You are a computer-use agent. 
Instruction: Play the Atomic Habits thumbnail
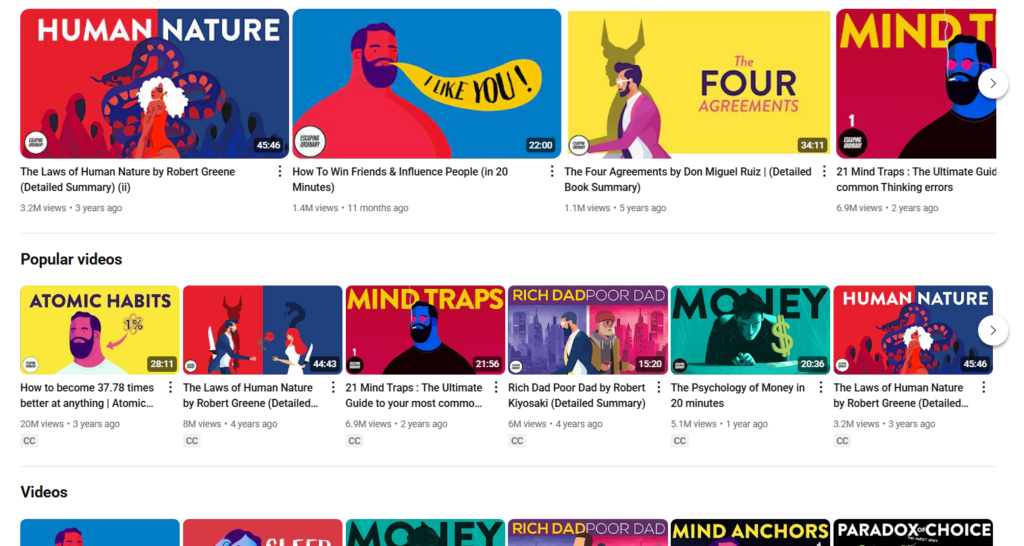pos(100,330)
